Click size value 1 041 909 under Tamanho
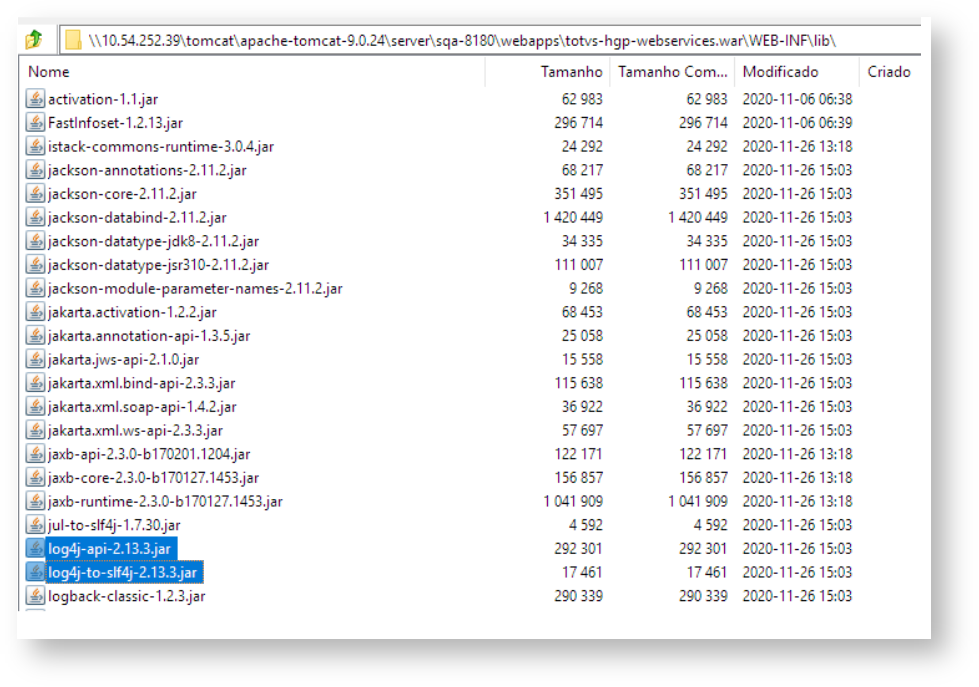Screen dimensions: 979x687 tap(573, 502)
